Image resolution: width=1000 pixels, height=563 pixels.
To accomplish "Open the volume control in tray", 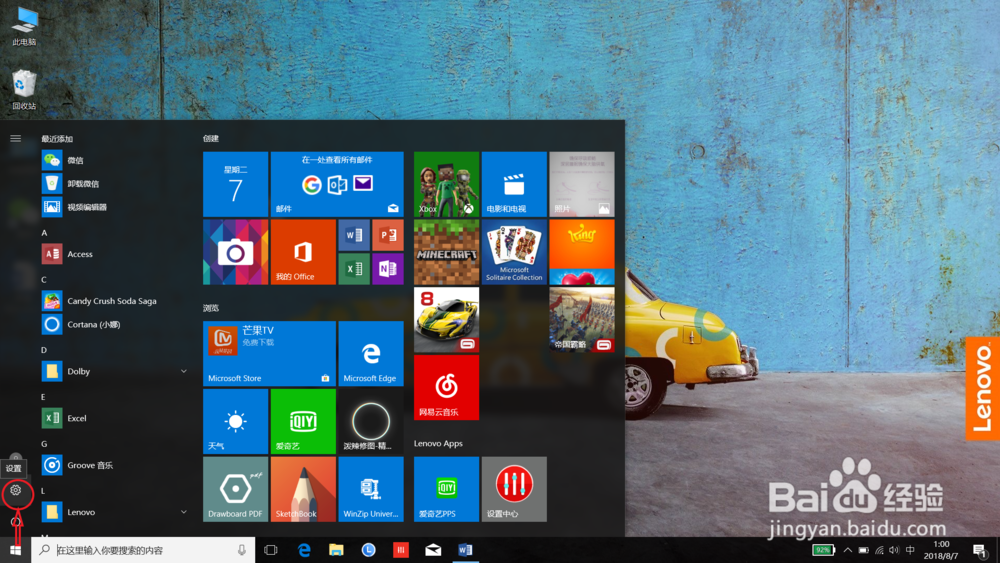I will tap(894, 550).
